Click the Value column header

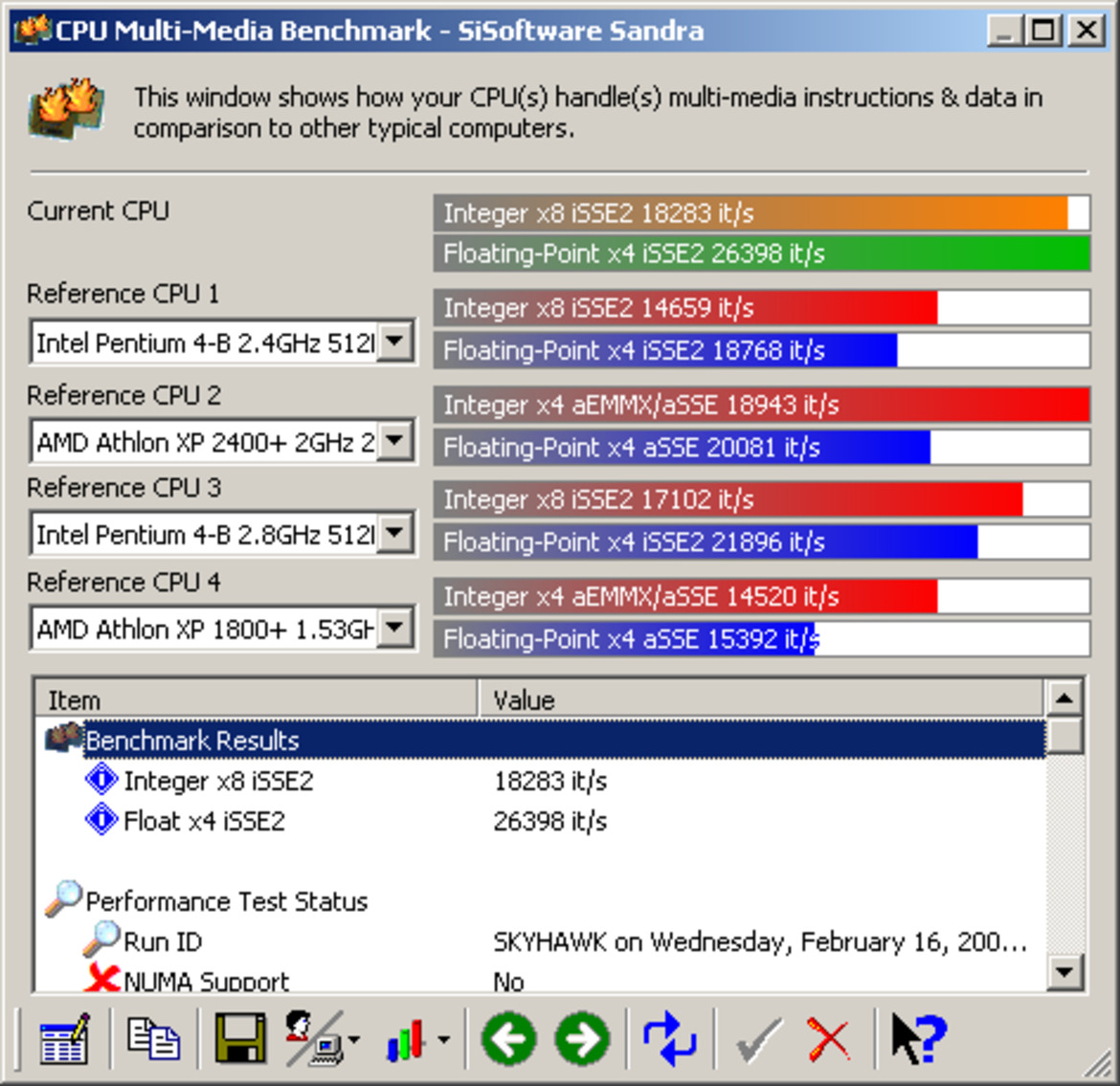pos(761,699)
